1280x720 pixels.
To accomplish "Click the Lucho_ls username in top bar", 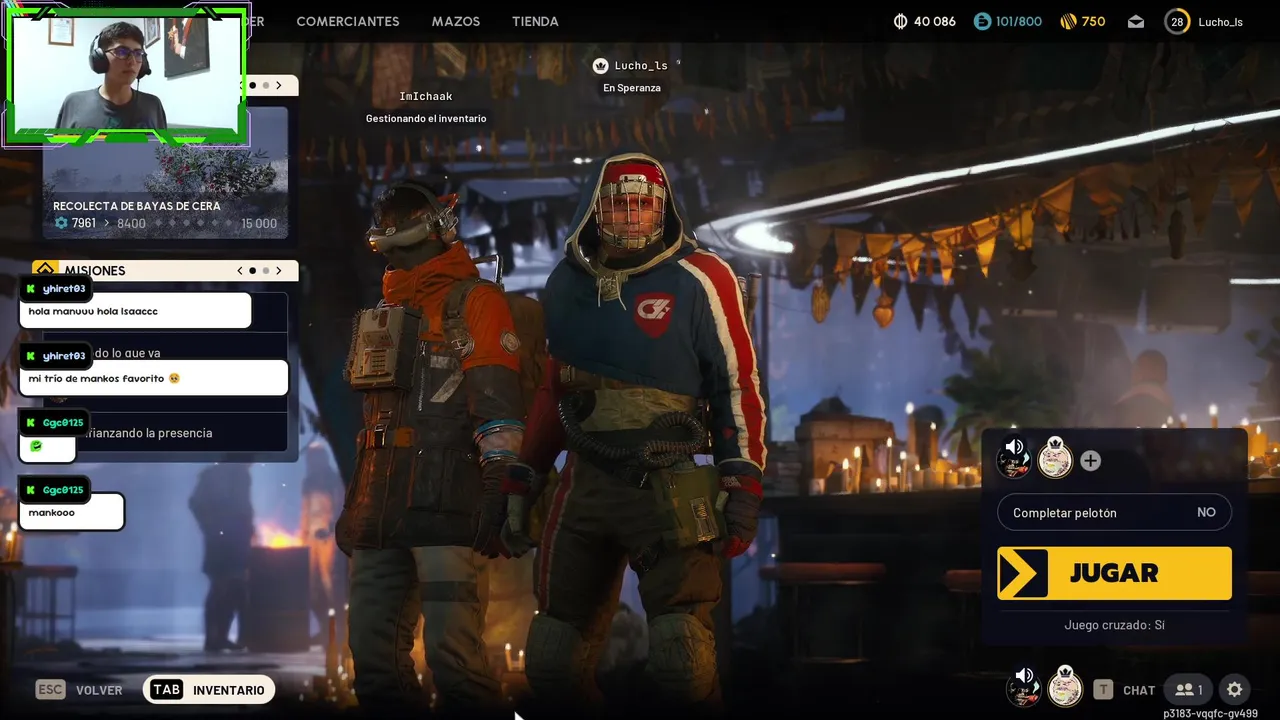I will (x=1220, y=22).
